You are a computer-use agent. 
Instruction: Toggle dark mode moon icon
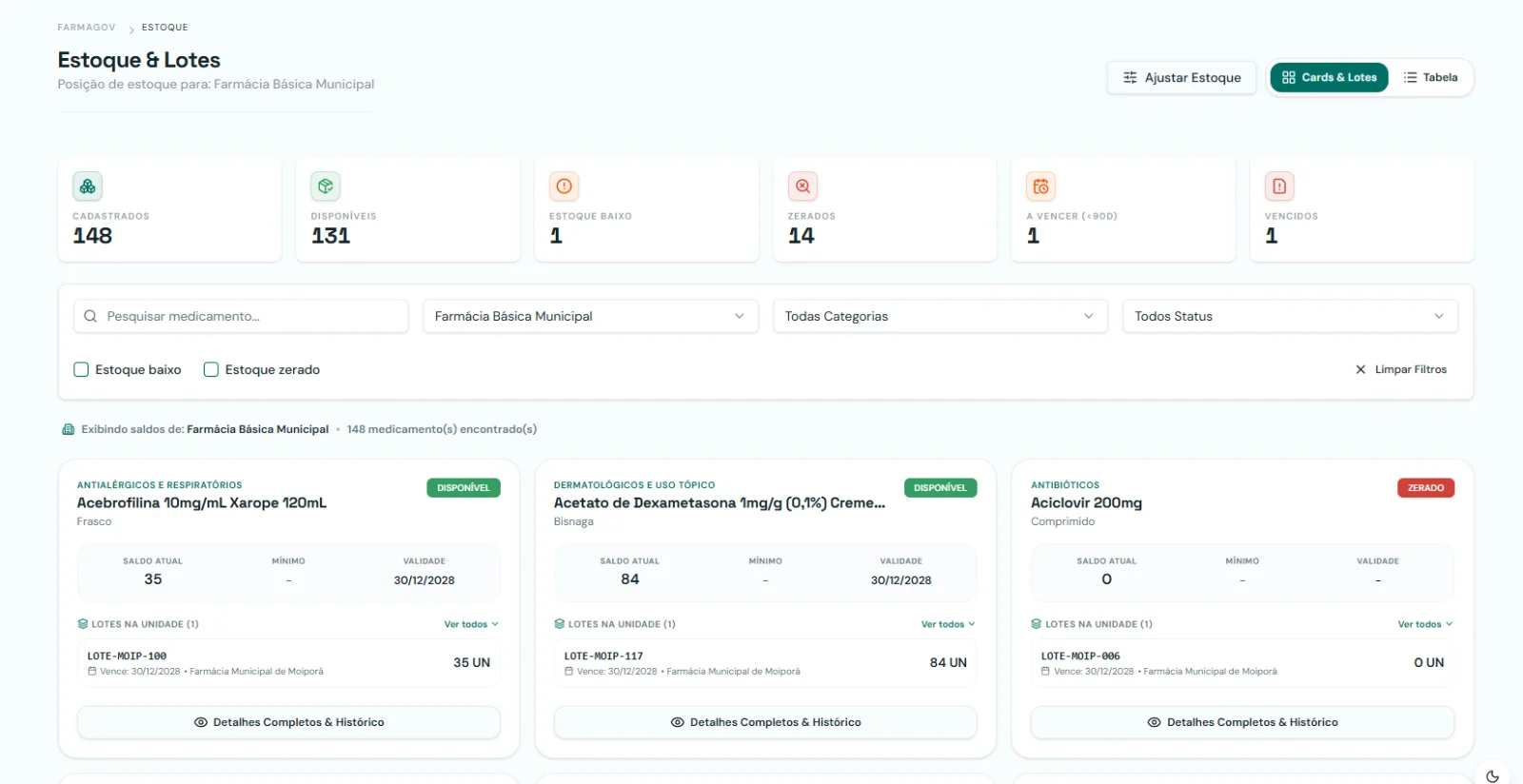tap(1493, 776)
